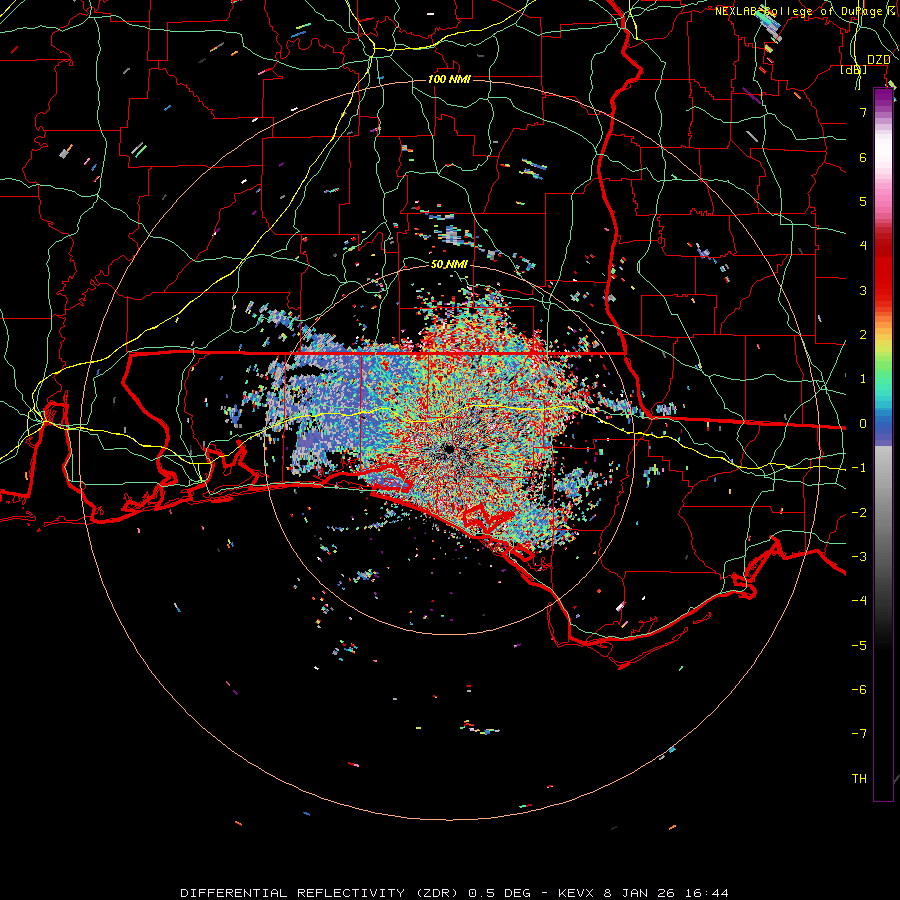
Task: Click the "50 NMI" range ring label
Action: (x=449, y=264)
